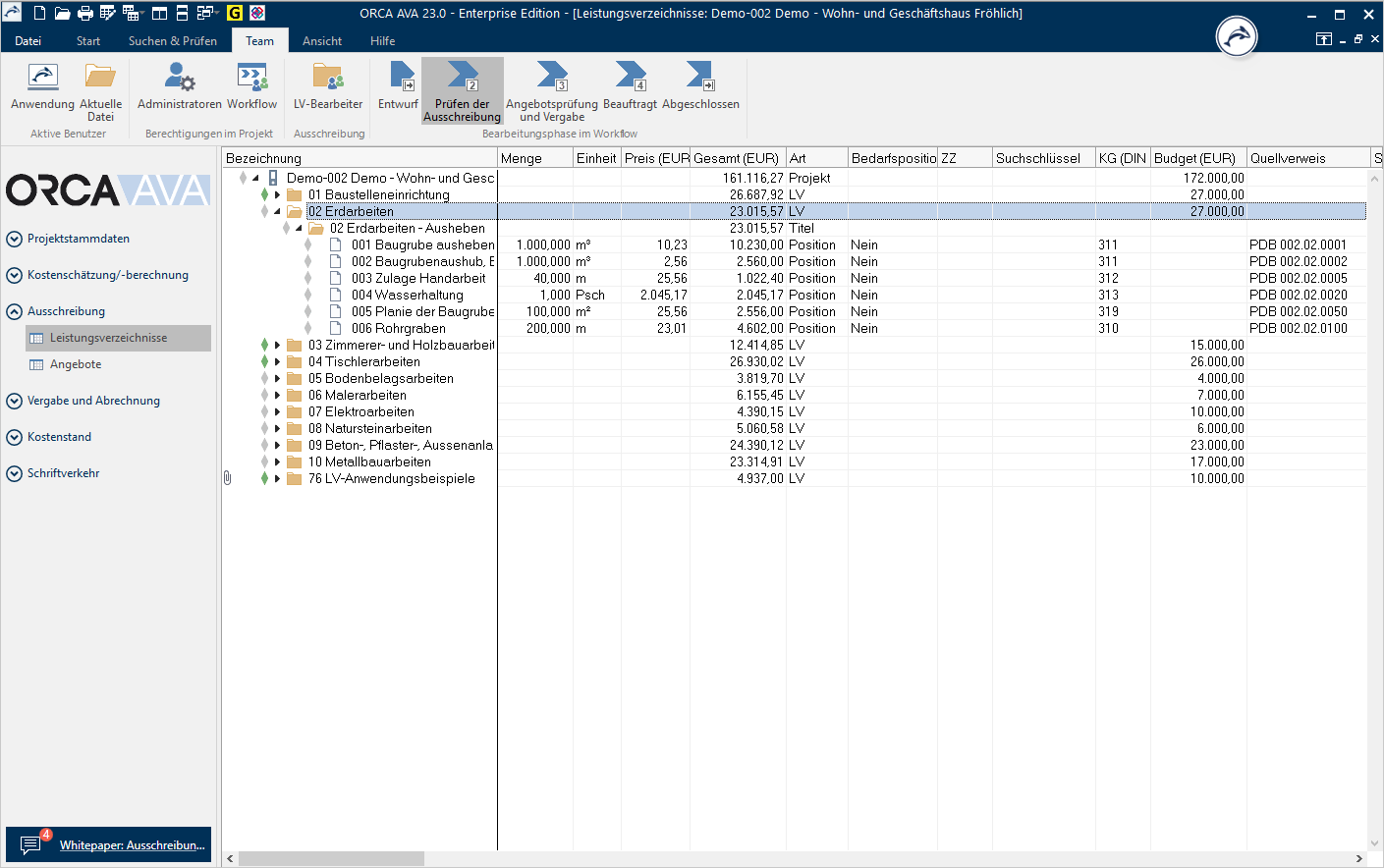Expand the 03 Zimmerer- und Holzbauarbeiten folder
This screenshot has height=868, width=1384.
(278, 346)
